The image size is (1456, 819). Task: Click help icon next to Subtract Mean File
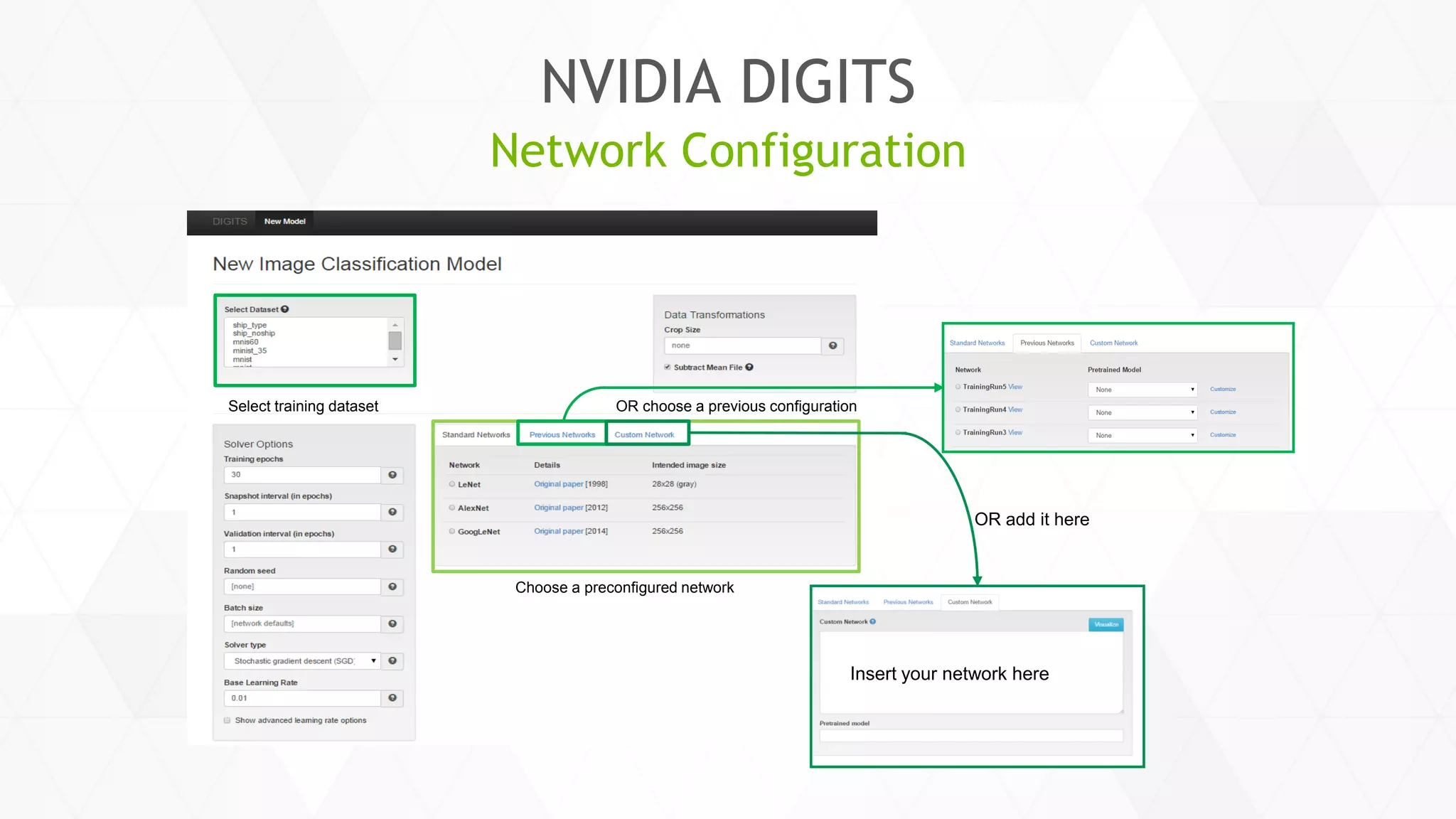(749, 368)
